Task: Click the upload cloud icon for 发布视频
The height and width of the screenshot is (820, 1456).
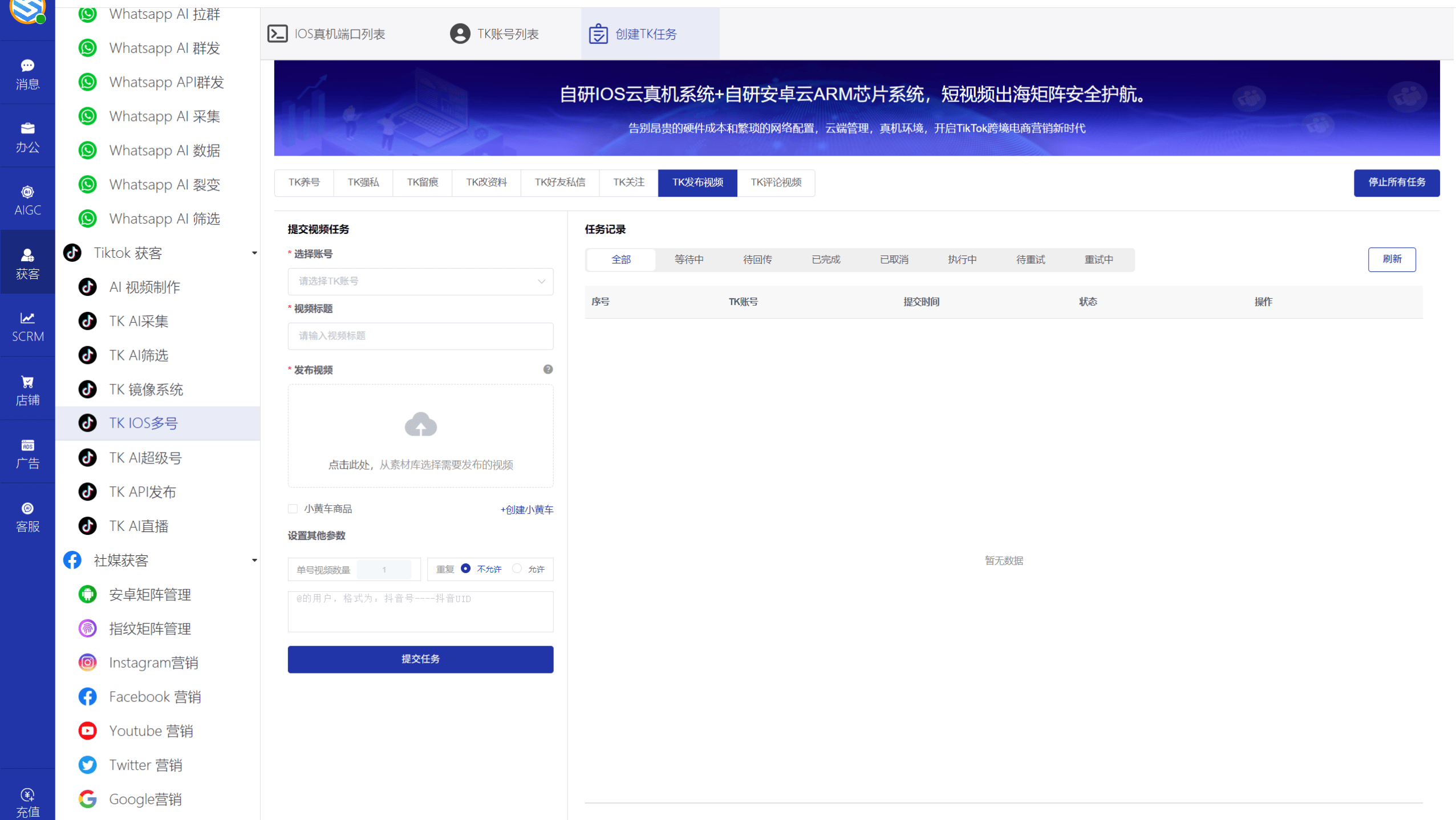Action: 420,424
